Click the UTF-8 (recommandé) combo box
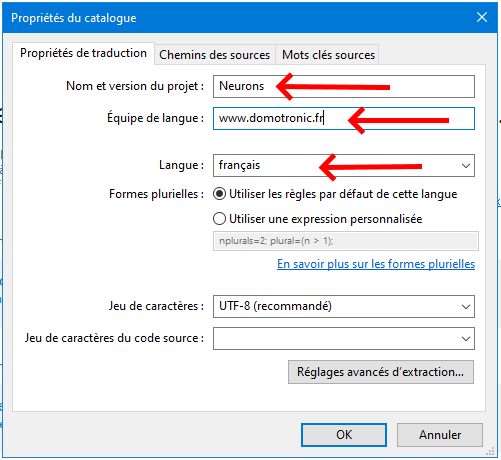The image size is (501, 460). pyautogui.click(x=344, y=306)
